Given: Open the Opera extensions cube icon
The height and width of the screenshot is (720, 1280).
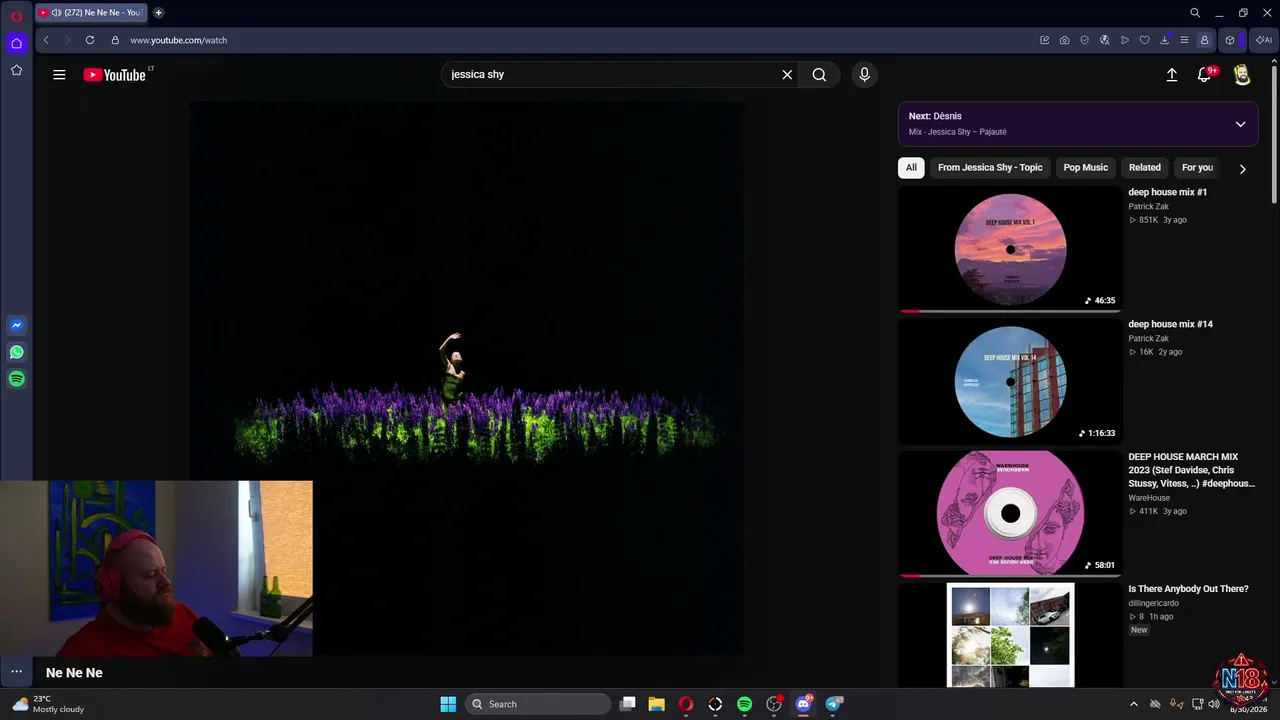Looking at the screenshot, I should (x=1230, y=40).
